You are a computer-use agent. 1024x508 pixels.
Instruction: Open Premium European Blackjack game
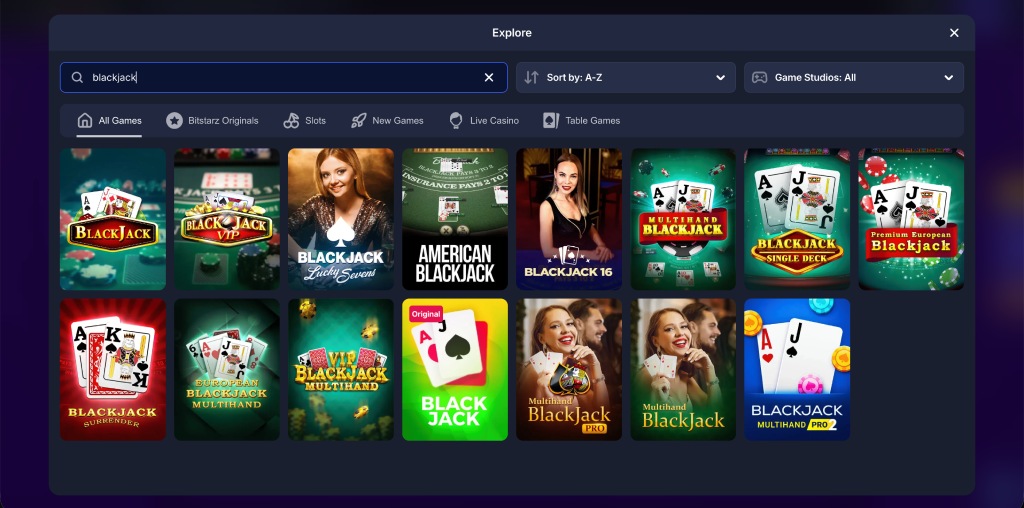pos(911,219)
